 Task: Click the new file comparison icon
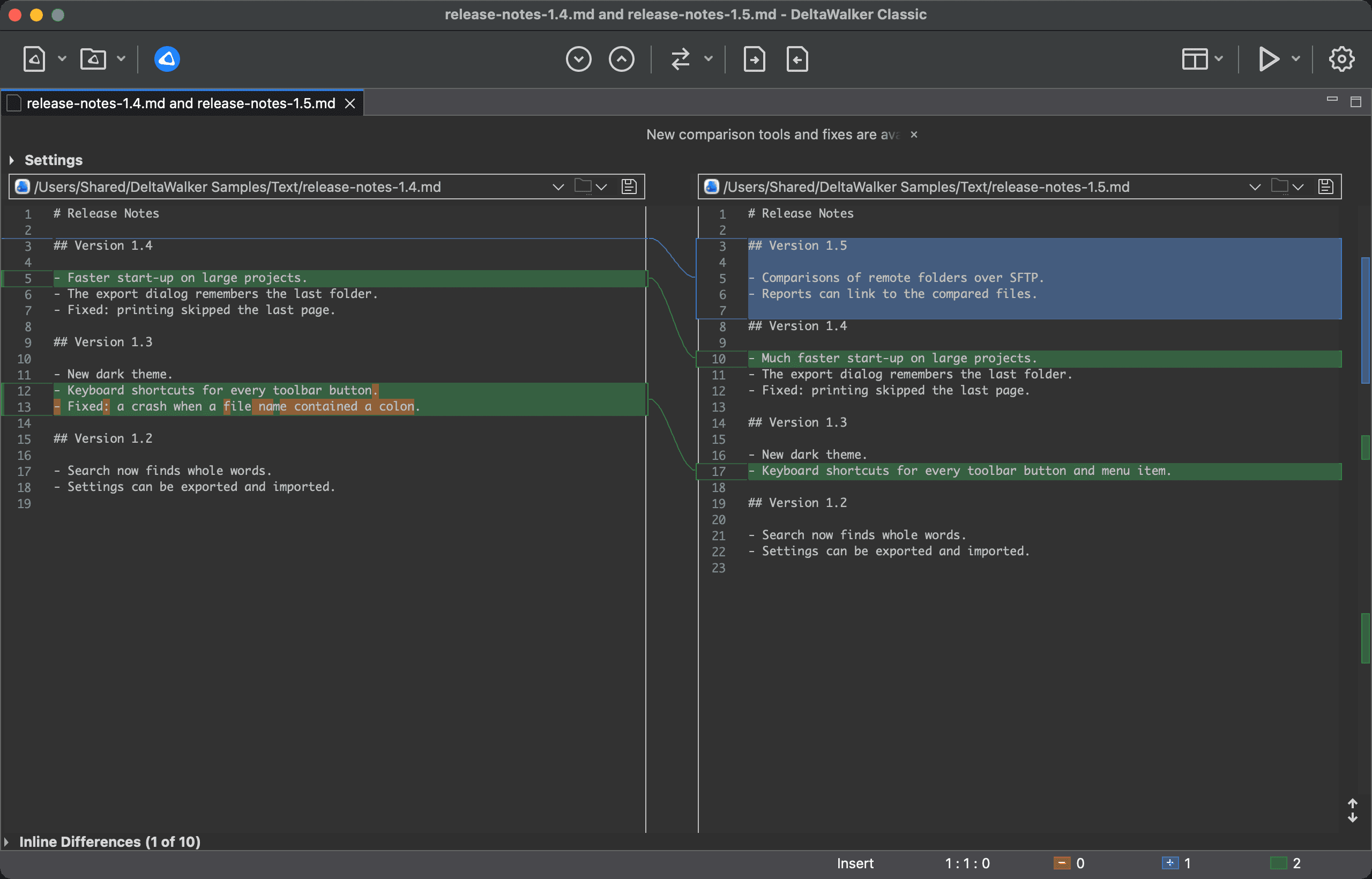coord(34,59)
